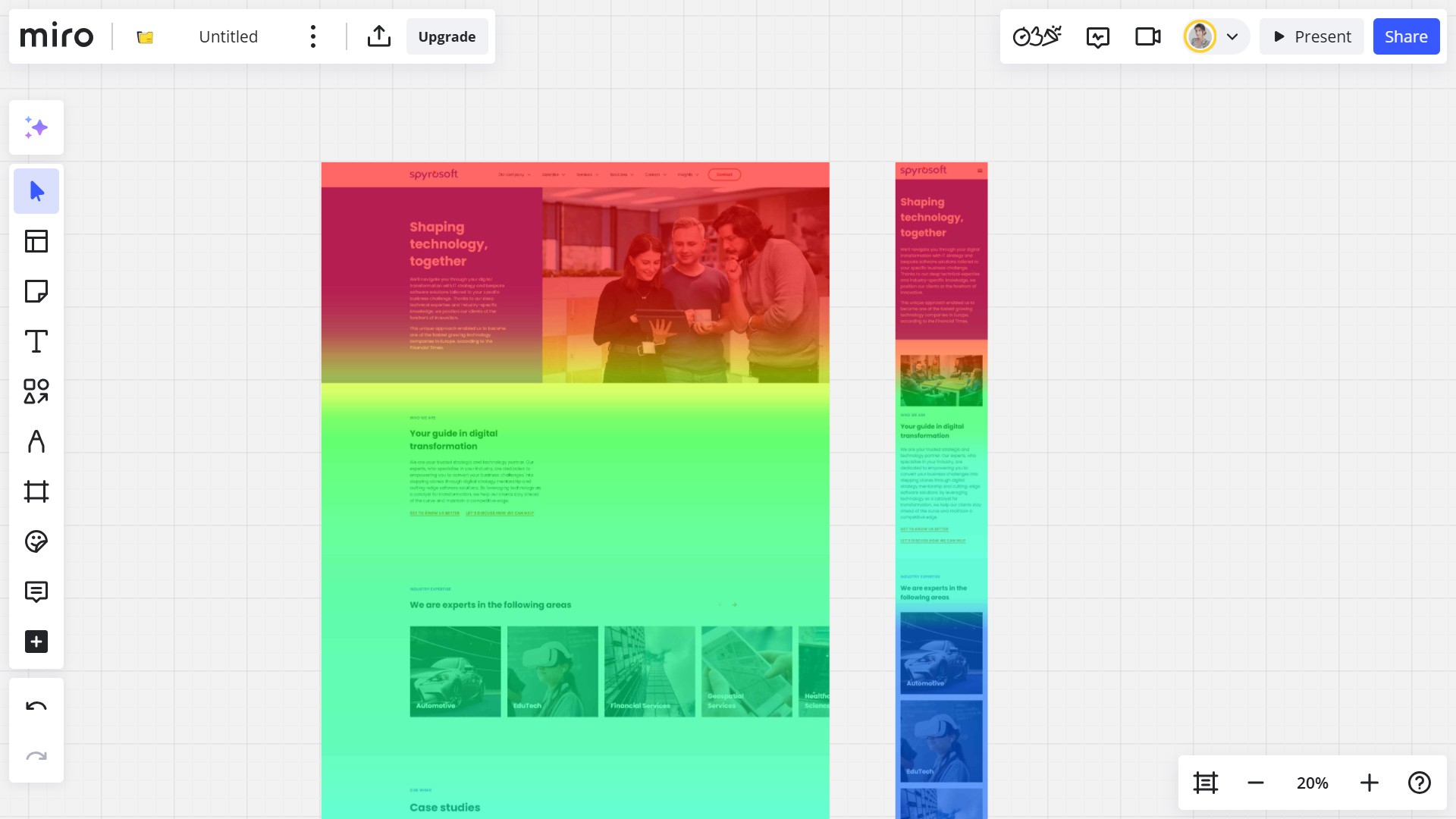Open Miro AI sparkle assistant

pos(36,127)
